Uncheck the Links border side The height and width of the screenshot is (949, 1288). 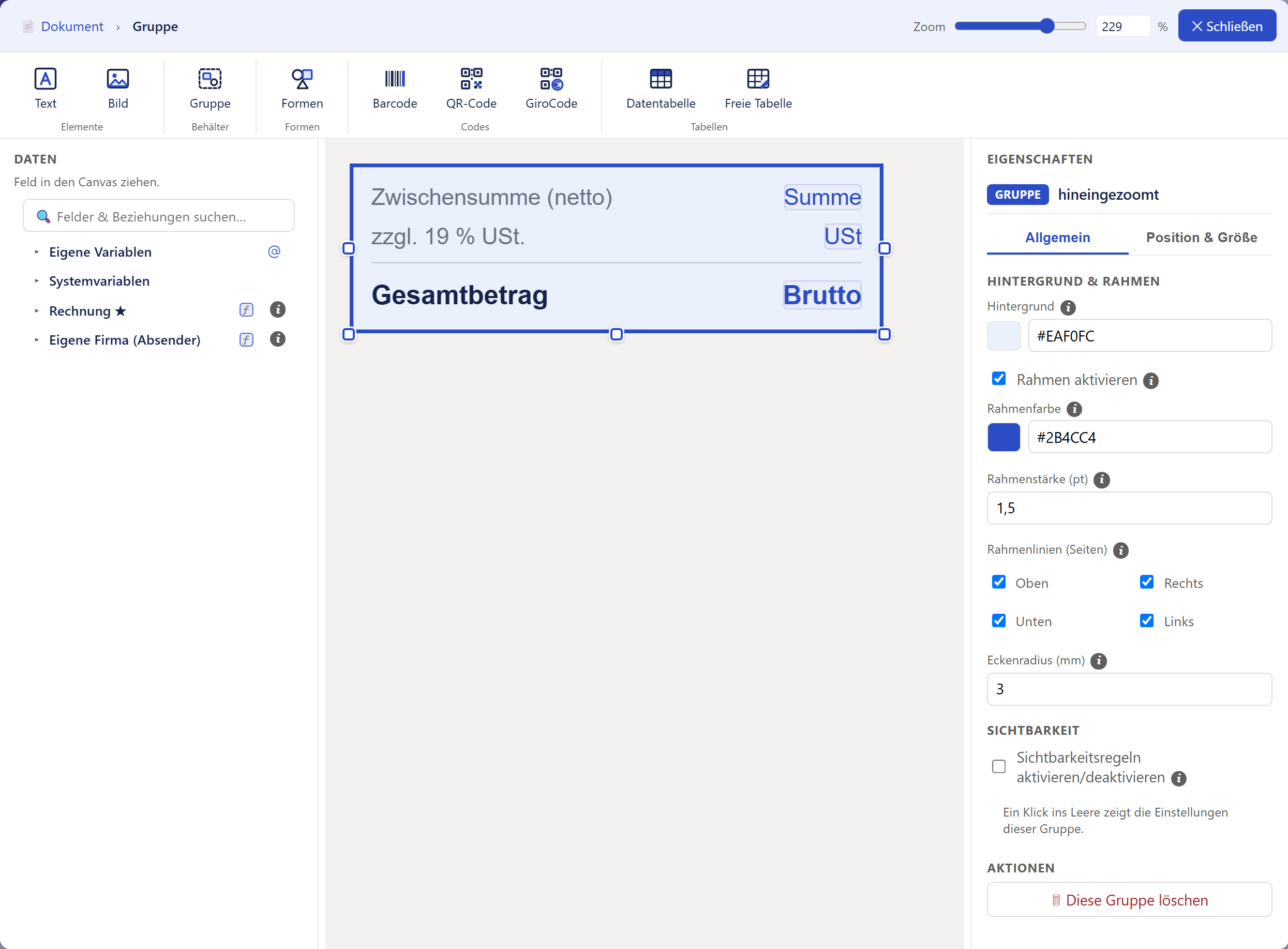1147,620
